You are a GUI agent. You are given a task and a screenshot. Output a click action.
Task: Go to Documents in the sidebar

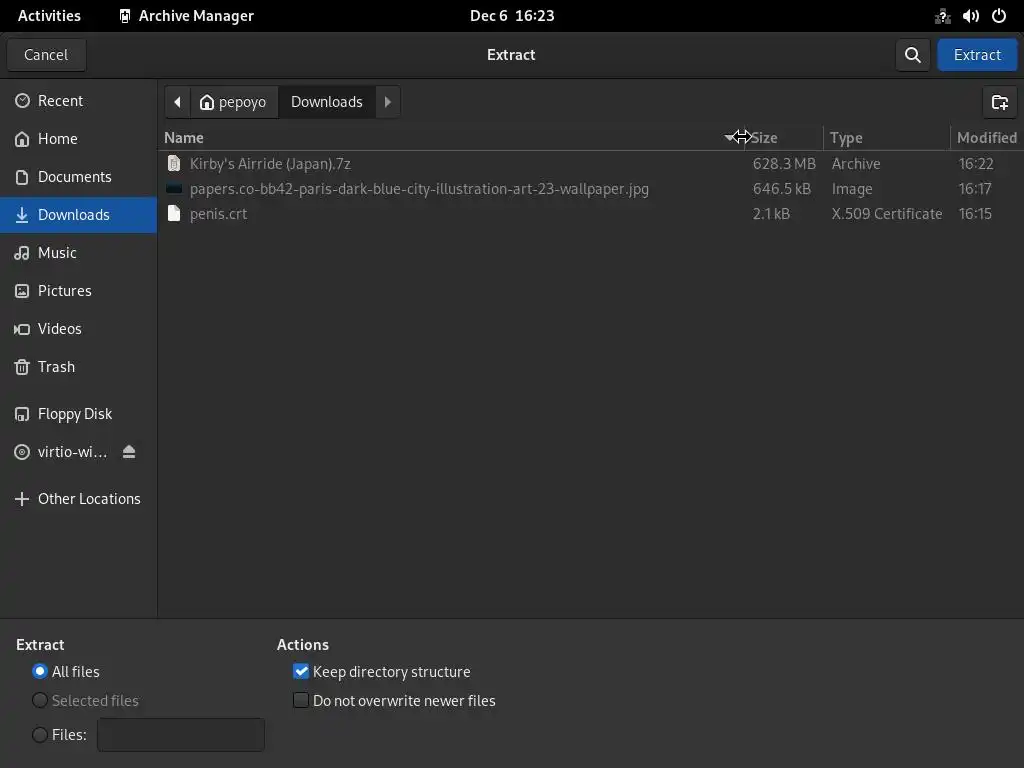74,177
